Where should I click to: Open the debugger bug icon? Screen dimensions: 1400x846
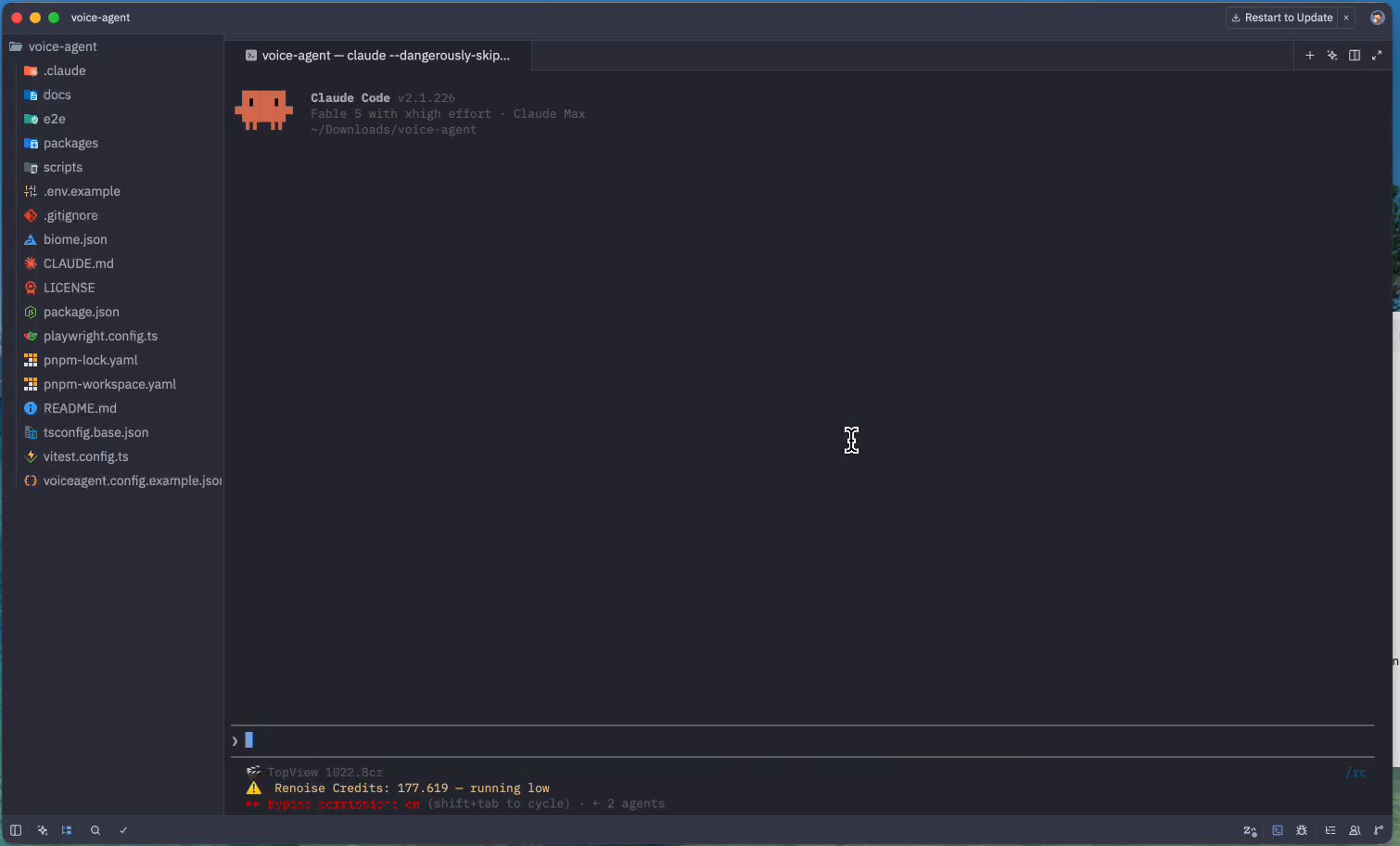coord(1302,830)
